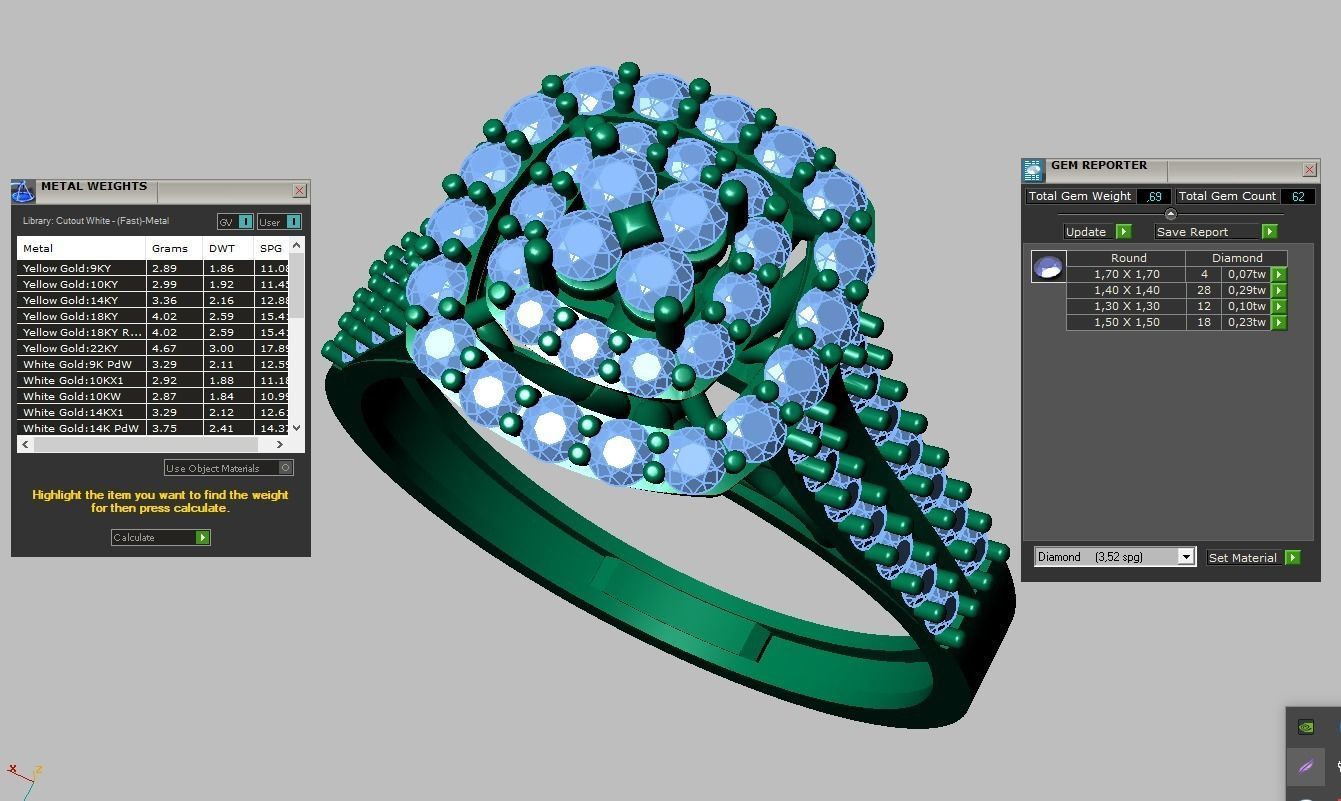Click the 1,70 X 1,70 size cell

[1127, 274]
